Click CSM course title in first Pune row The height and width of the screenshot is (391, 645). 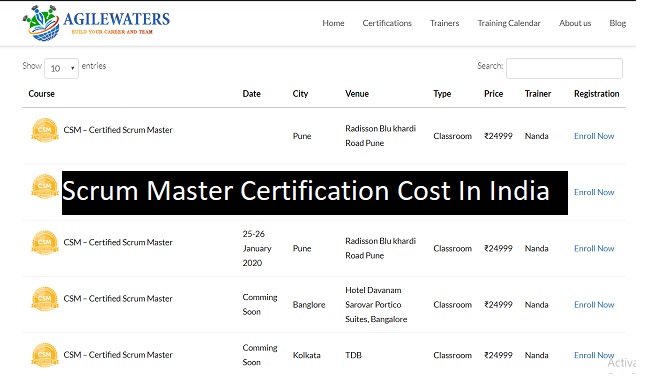pyautogui.click(x=118, y=130)
